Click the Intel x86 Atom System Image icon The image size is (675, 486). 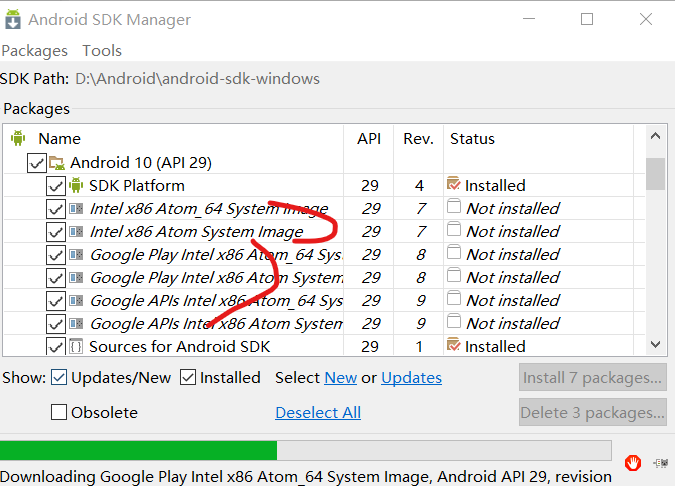(x=76, y=231)
